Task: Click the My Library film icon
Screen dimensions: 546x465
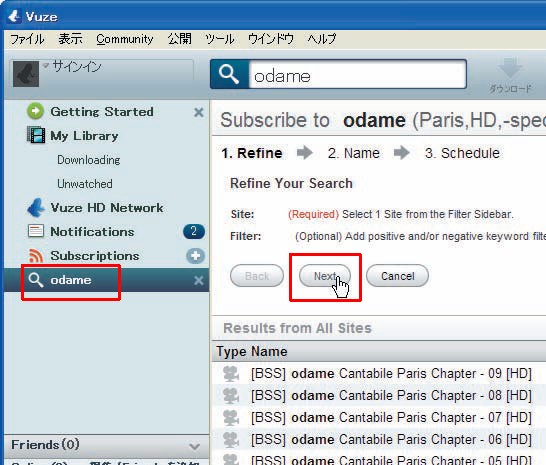Action: (36, 135)
